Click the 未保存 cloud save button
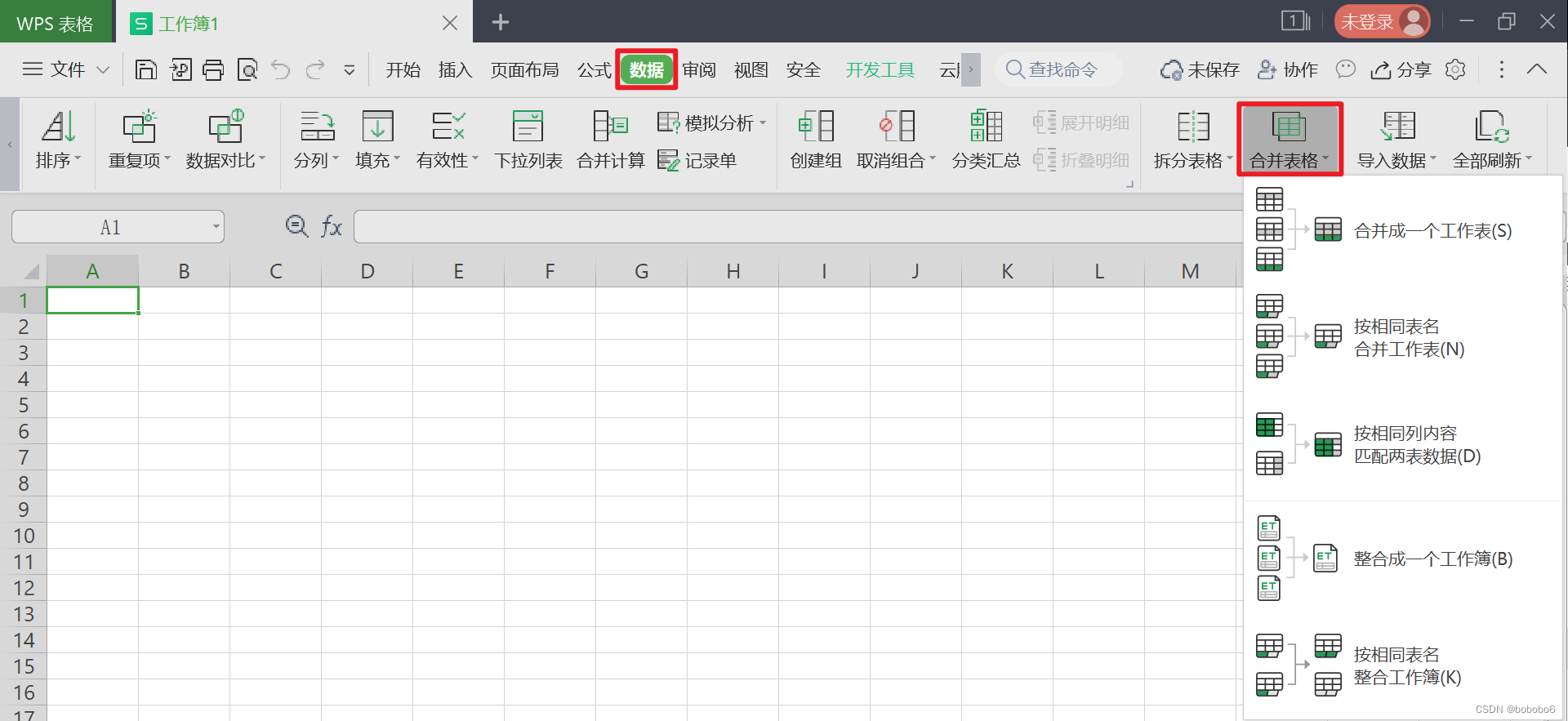 pos(1200,69)
